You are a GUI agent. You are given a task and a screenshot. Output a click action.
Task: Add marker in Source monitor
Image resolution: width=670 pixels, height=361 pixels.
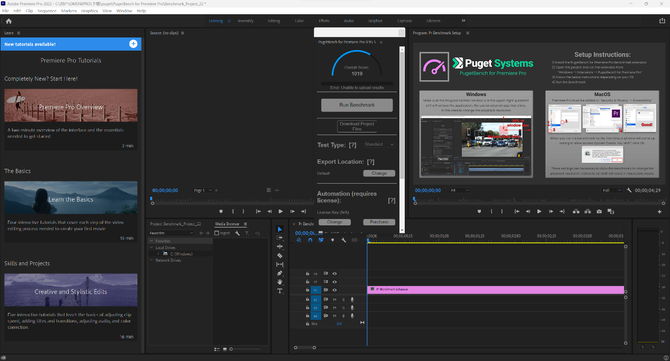(x=221, y=211)
